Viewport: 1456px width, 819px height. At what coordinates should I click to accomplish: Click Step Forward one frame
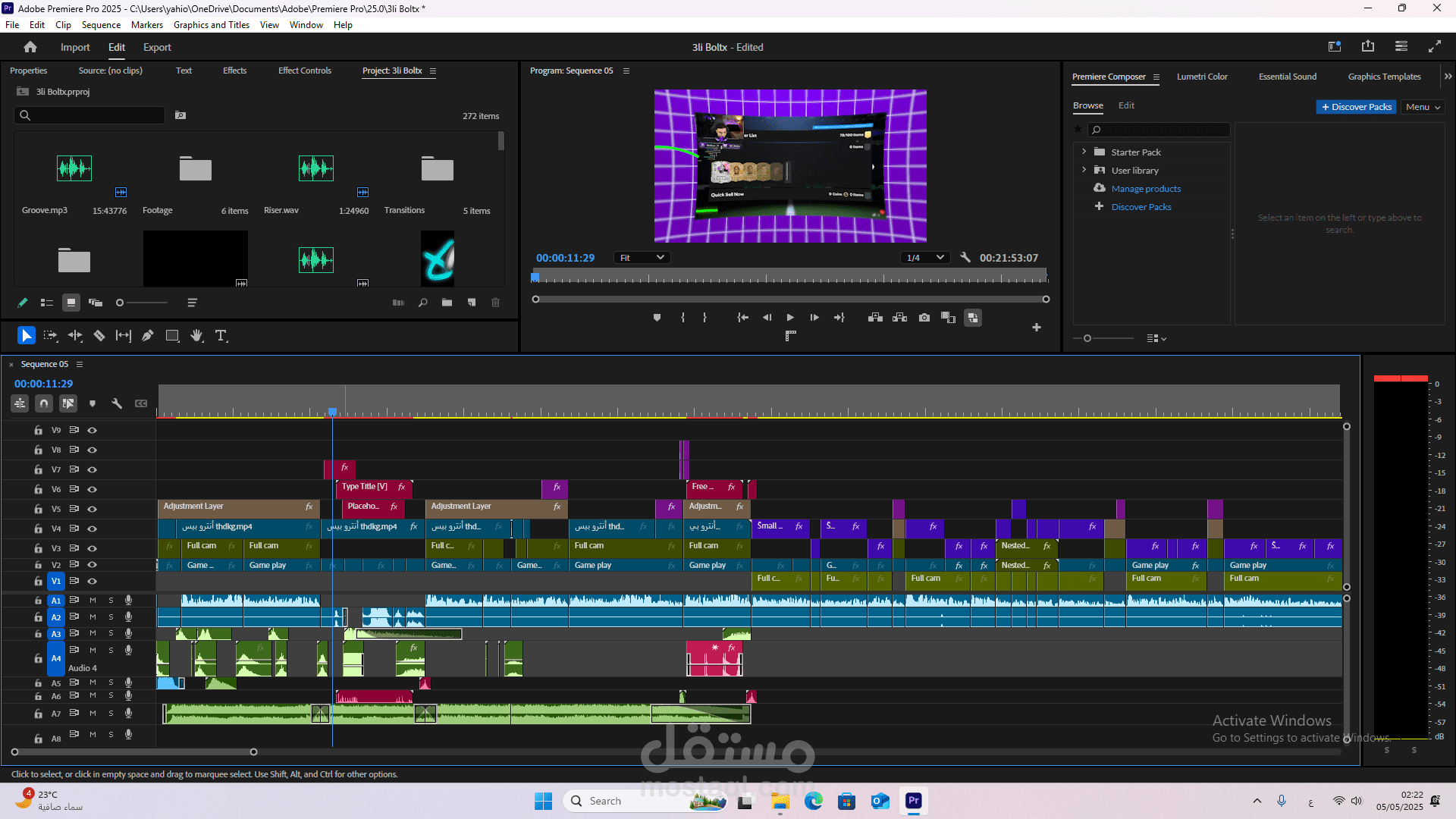814,318
